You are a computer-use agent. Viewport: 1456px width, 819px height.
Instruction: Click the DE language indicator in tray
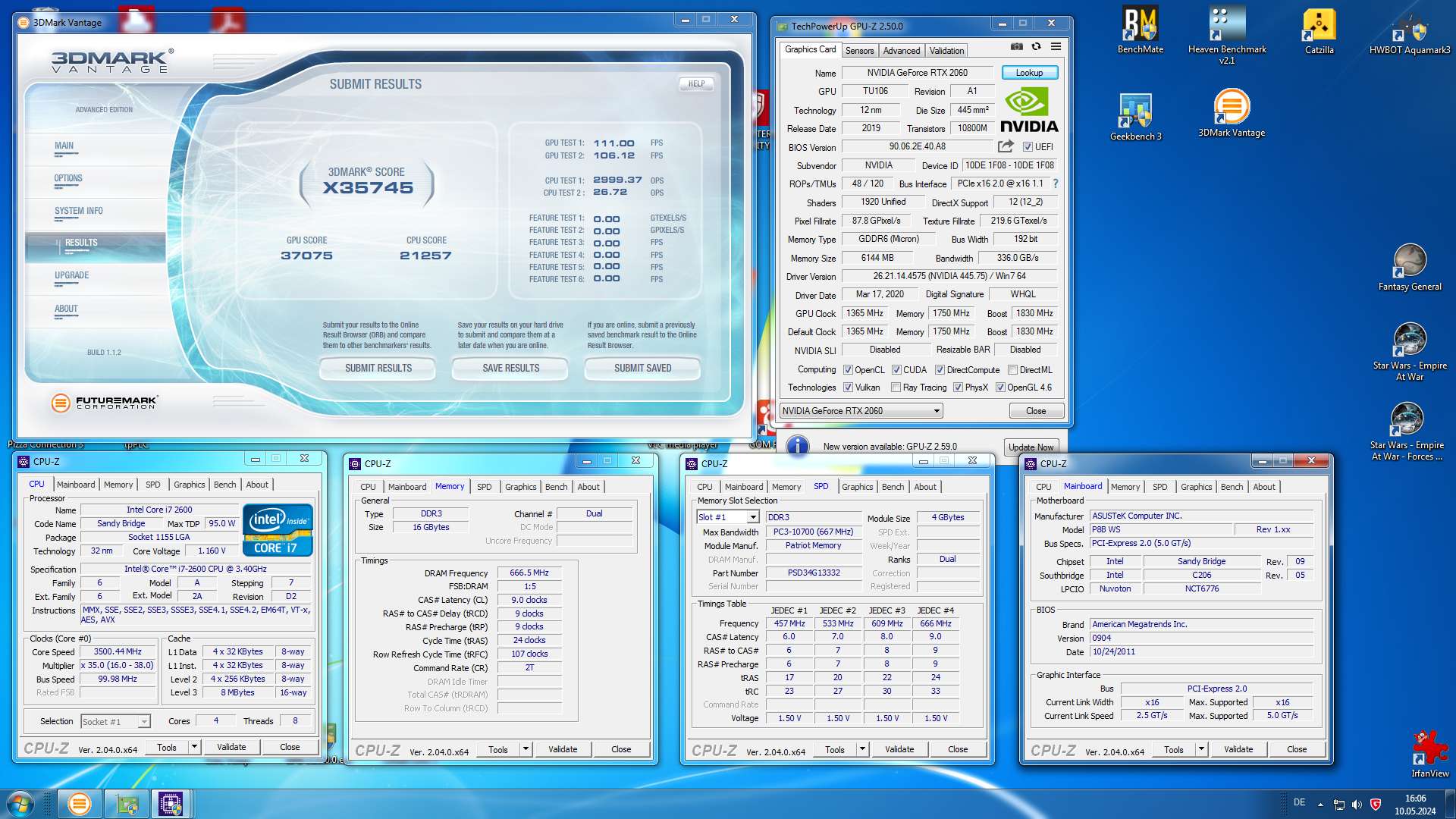coord(1299,802)
